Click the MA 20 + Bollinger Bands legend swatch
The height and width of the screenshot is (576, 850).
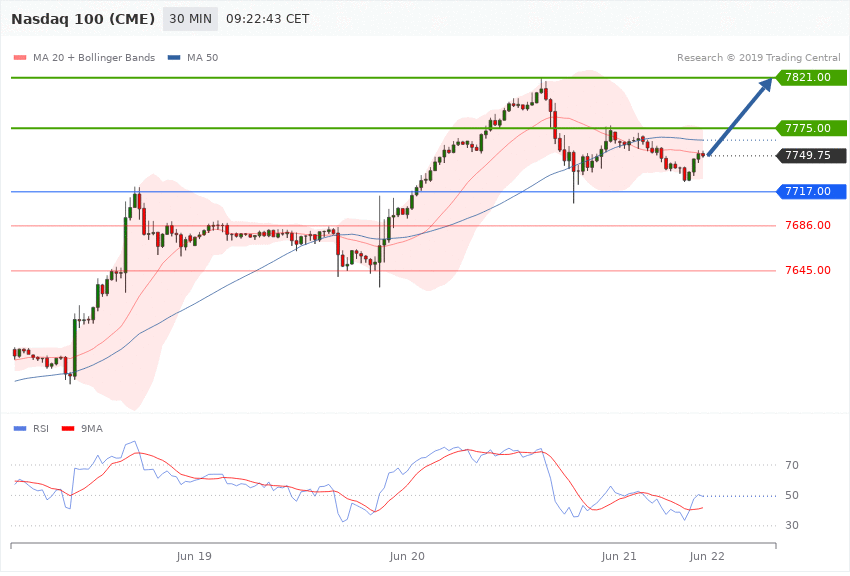click(20, 58)
